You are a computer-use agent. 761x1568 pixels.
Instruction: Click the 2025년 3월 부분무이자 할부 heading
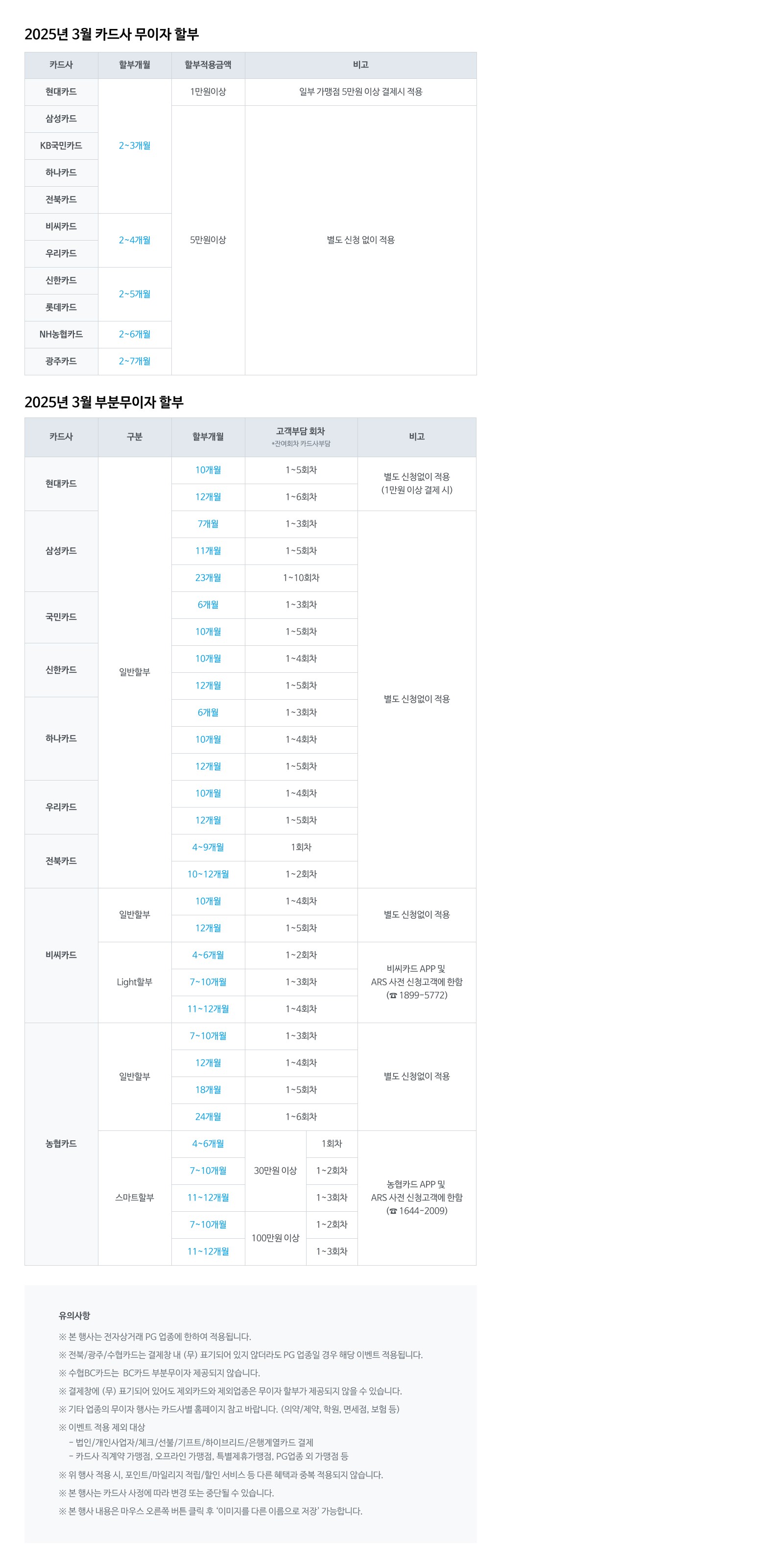click(104, 402)
